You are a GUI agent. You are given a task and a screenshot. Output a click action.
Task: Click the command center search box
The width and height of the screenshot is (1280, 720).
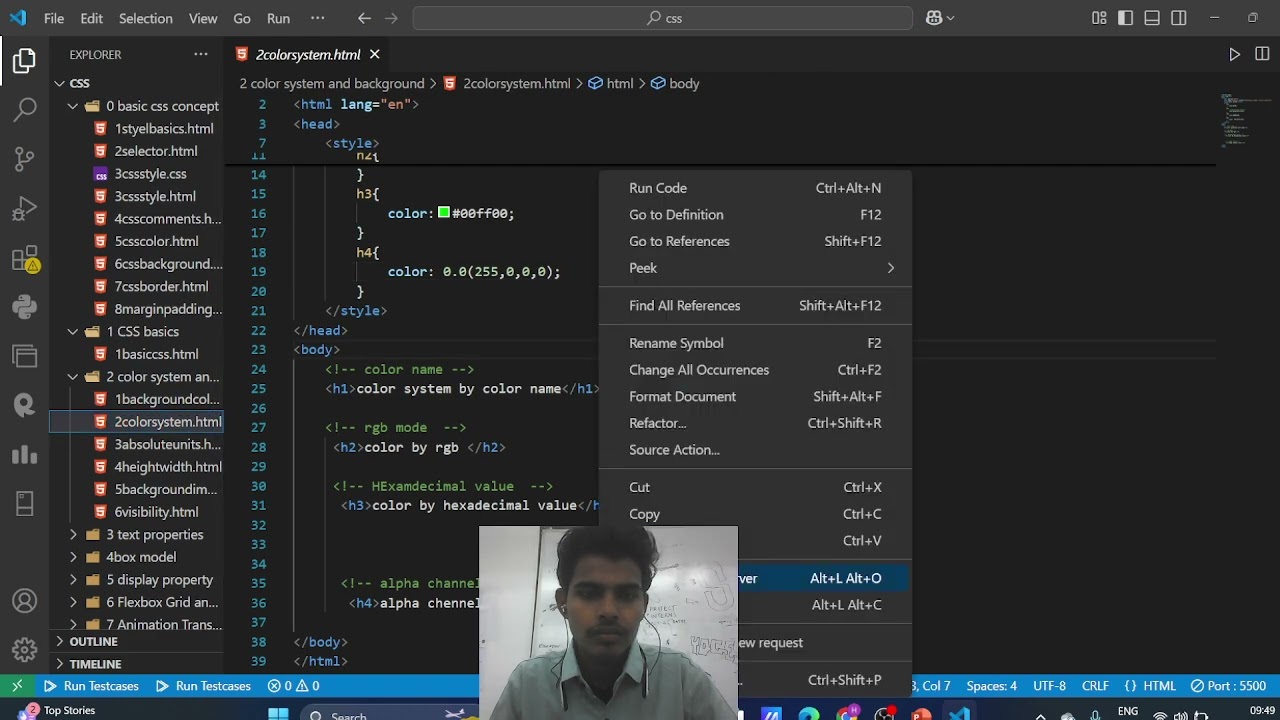[x=662, y=18]
